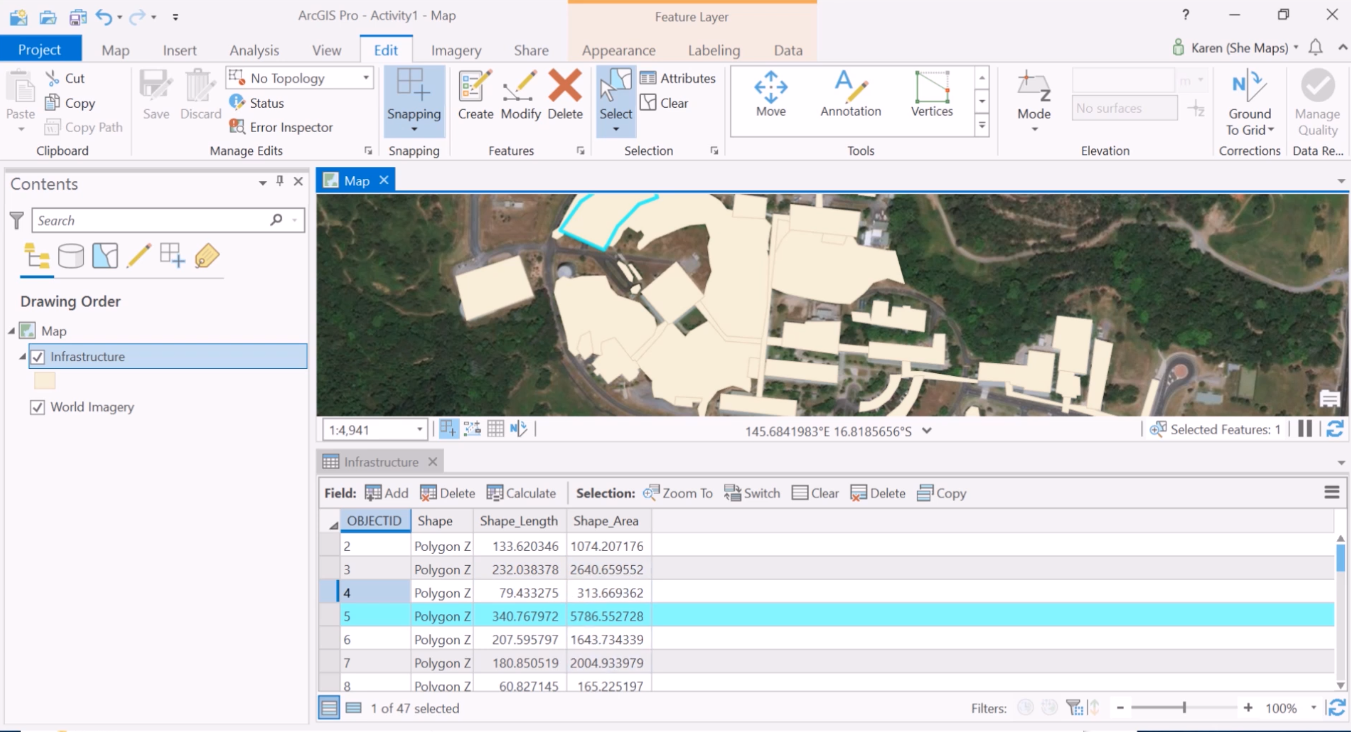Click the search box in Contents pane

tap(167, 220)
